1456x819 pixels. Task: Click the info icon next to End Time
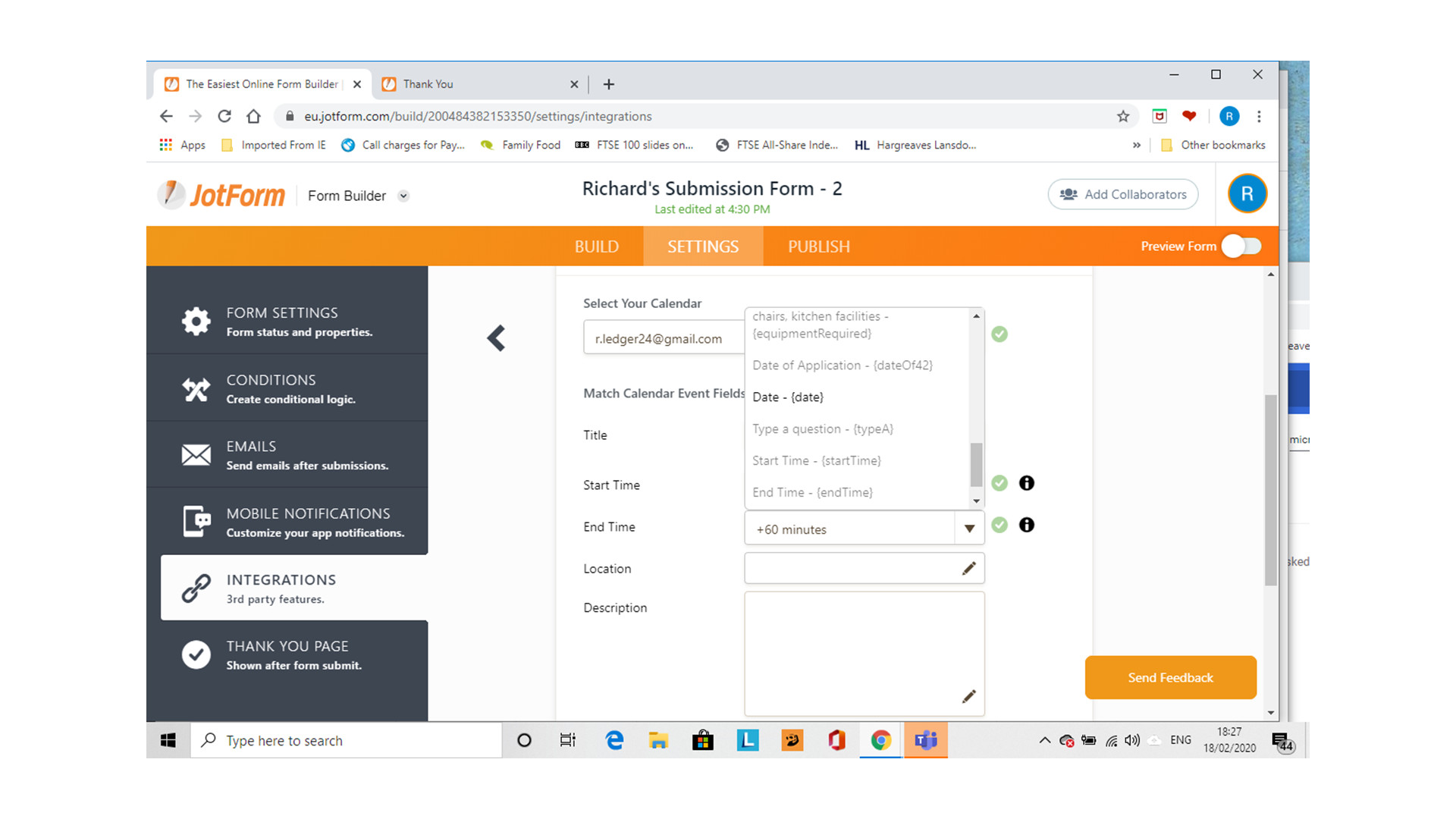pyautogui.click(x=1027, y=525)
